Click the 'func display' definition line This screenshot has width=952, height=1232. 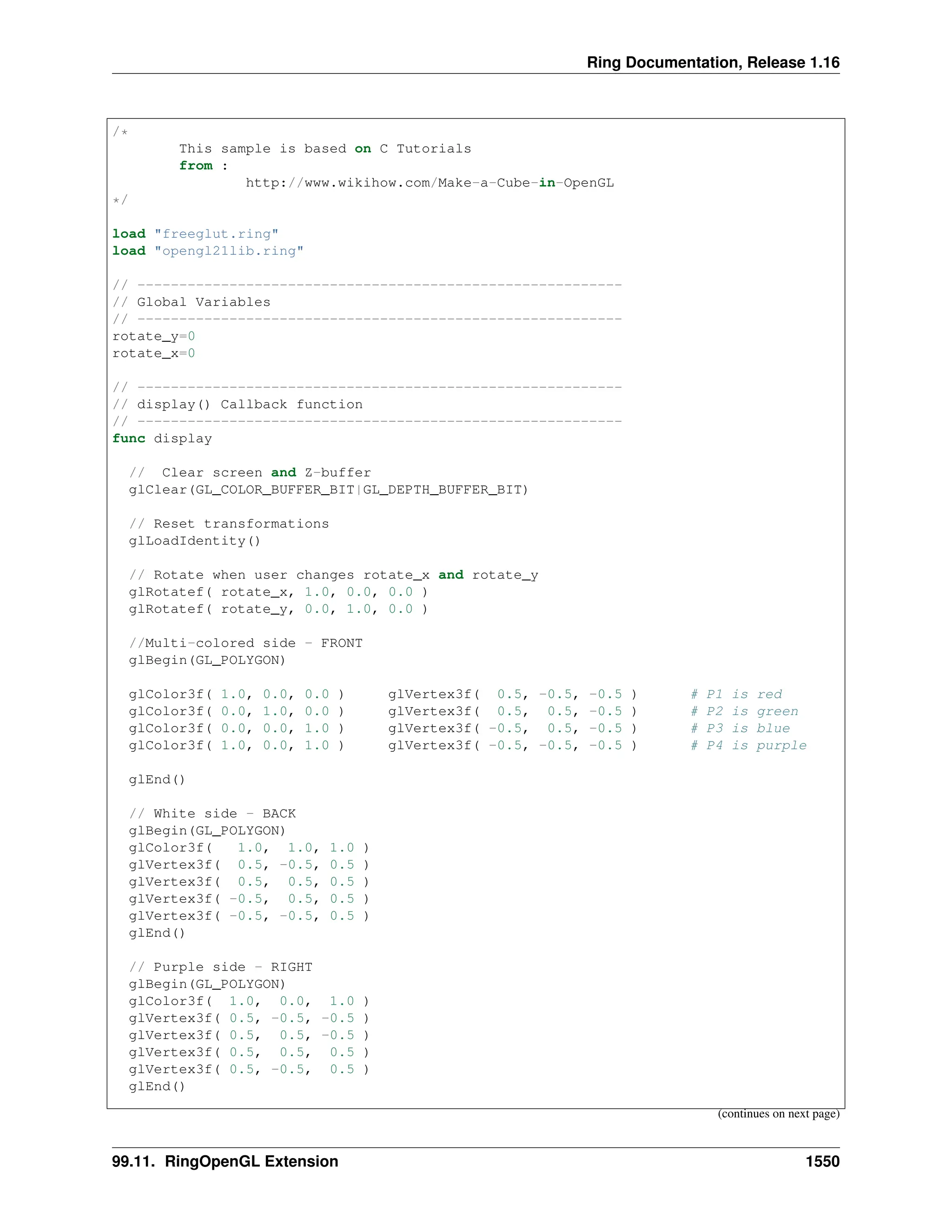[x=162, y=439]
